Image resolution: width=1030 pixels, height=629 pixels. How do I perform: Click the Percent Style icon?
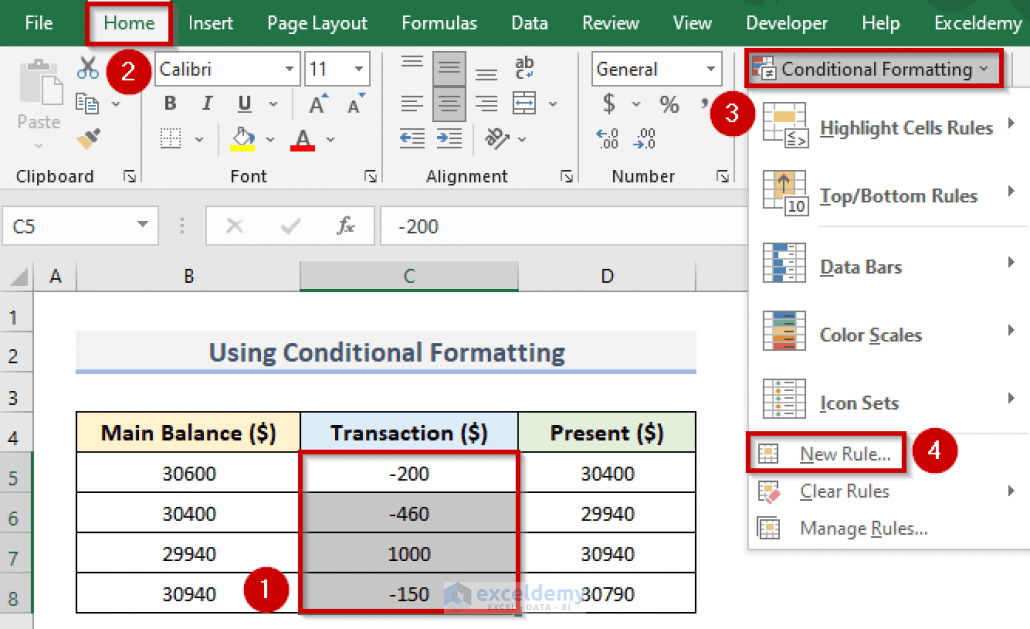669,104
